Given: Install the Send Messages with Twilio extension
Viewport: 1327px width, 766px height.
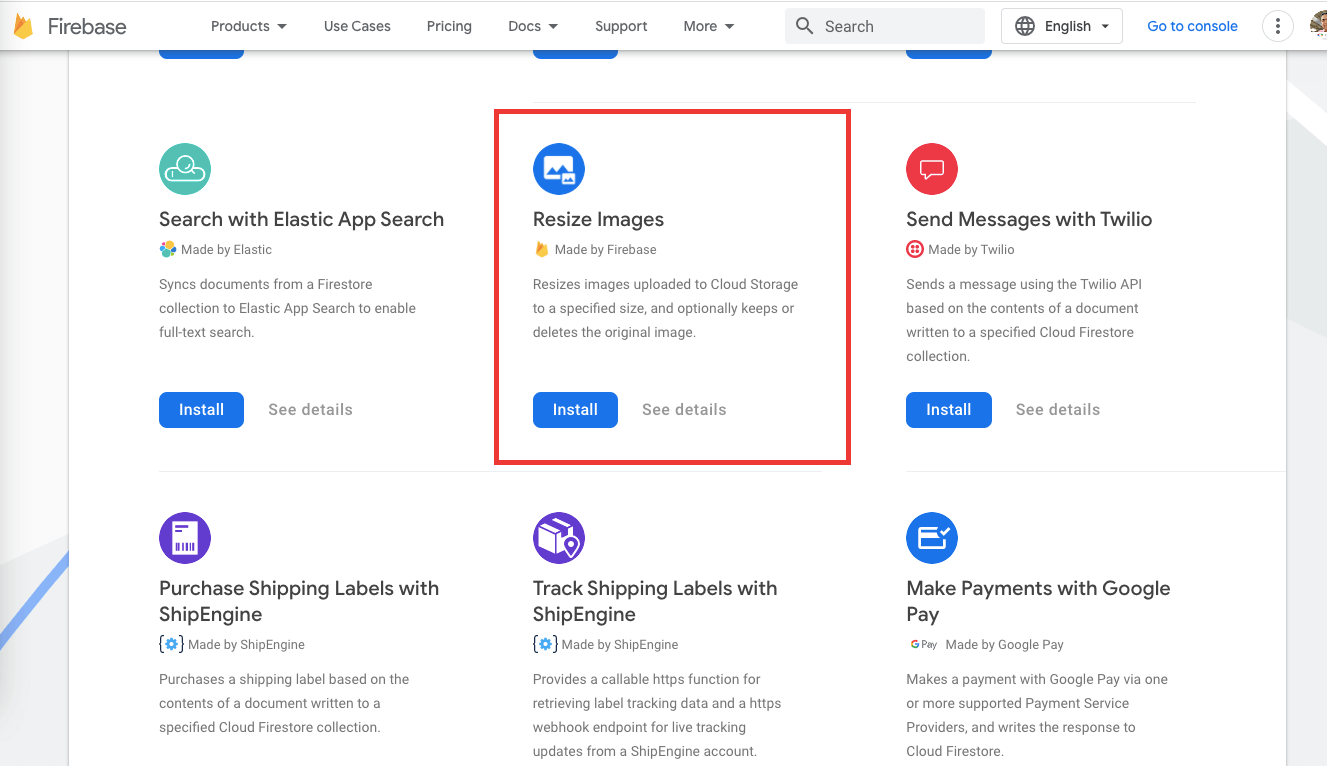Looking at the screenshot, I should click(948, 410).
